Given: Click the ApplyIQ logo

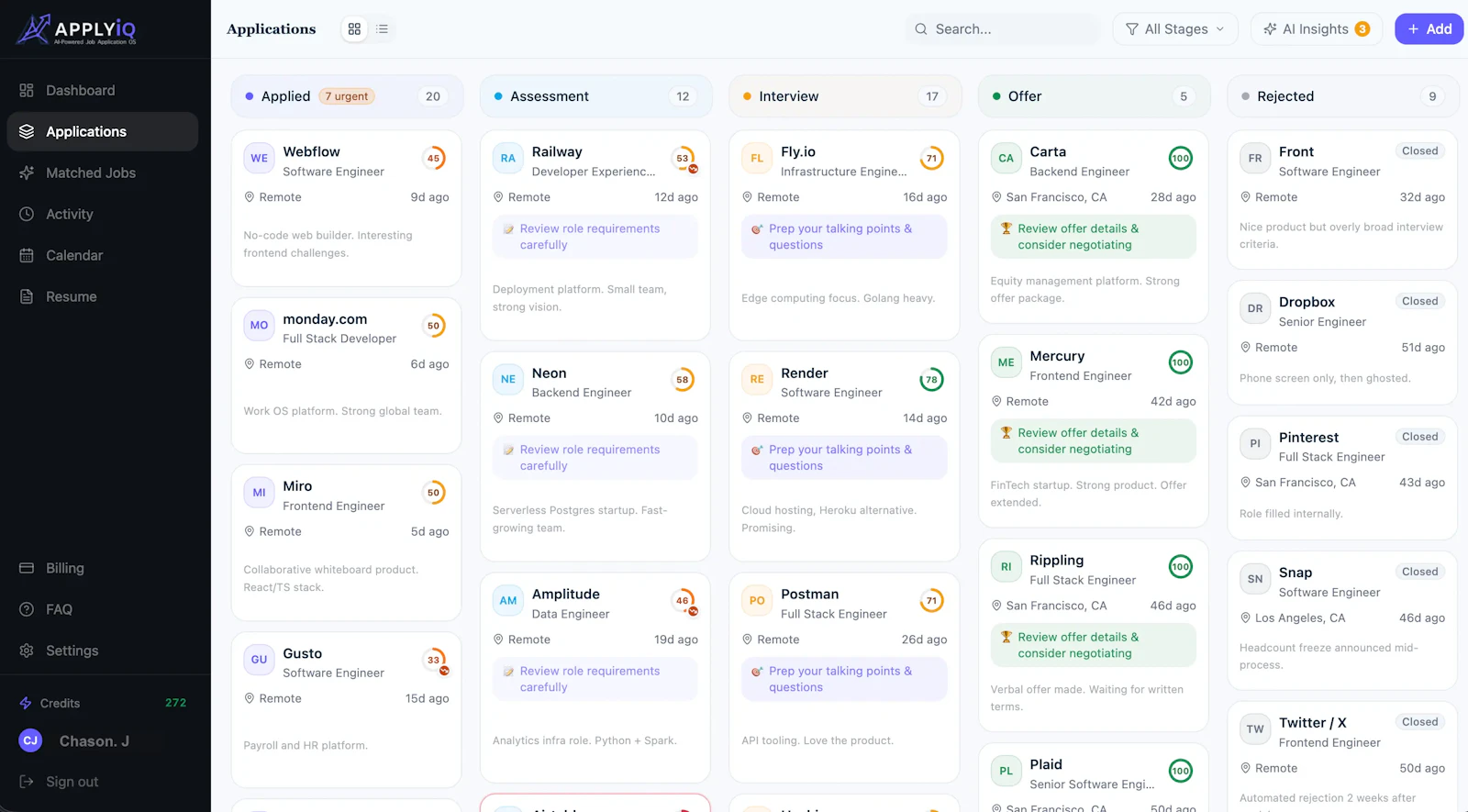Looking at the screenshot, I should pyautogui.click(x=76, y=29).
